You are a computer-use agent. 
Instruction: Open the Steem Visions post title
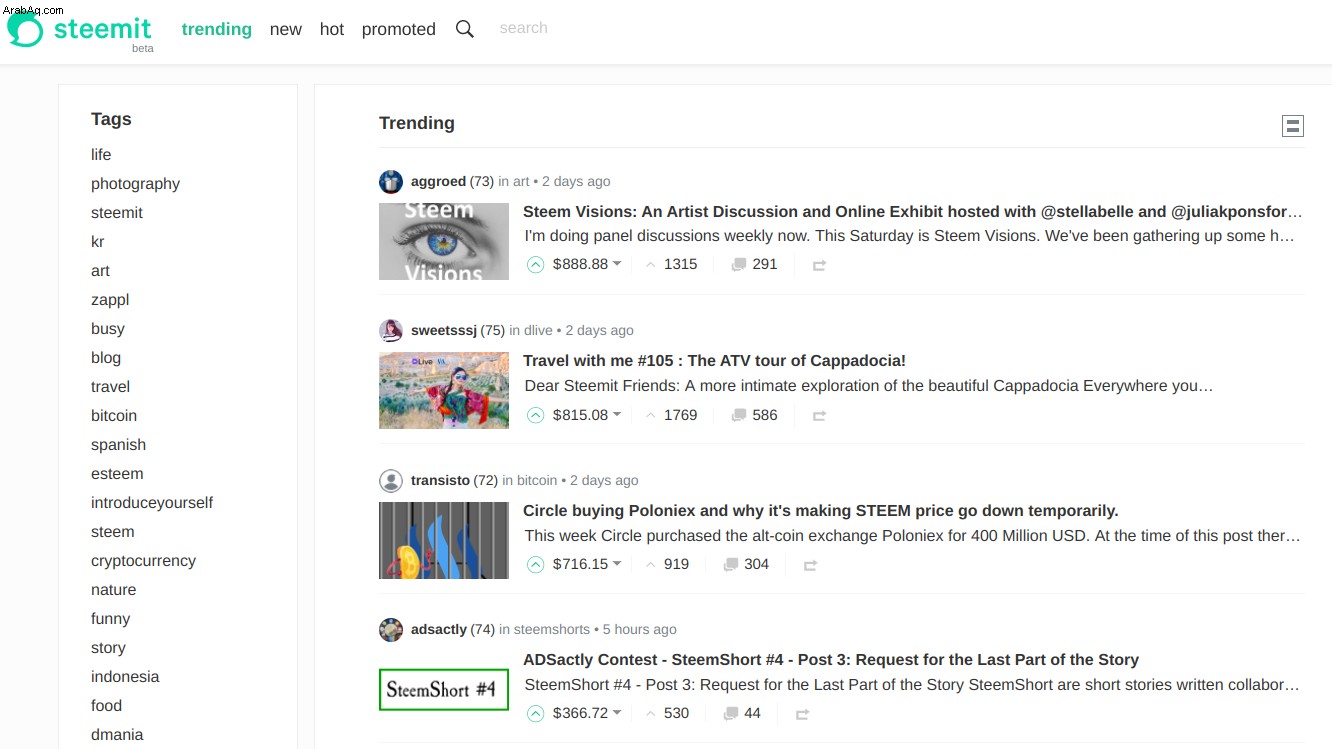[x=913, y=212]
